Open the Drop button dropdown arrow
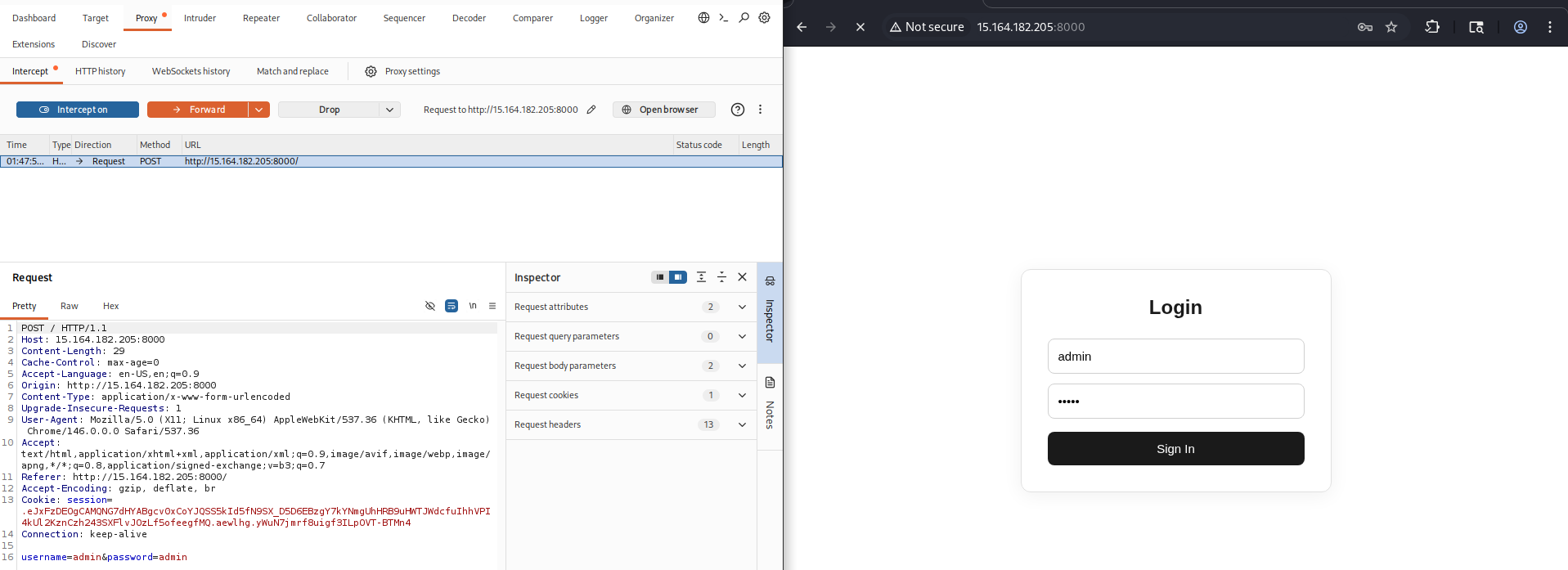This screenshot has width=1568, height=570. click(x=390, y=110)
